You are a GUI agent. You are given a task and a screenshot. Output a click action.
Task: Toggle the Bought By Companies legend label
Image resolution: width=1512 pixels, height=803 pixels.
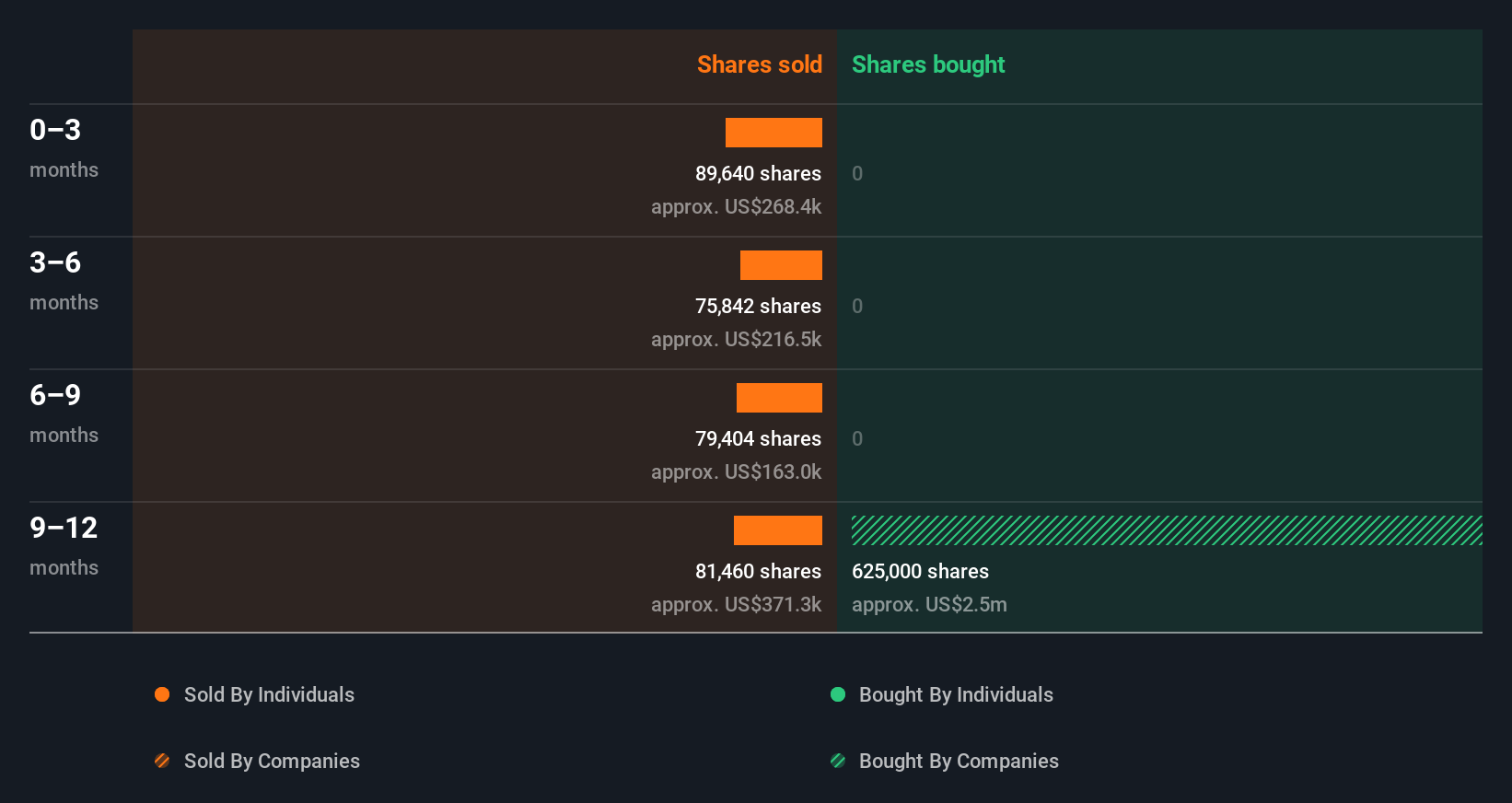(x=959, y=761)
